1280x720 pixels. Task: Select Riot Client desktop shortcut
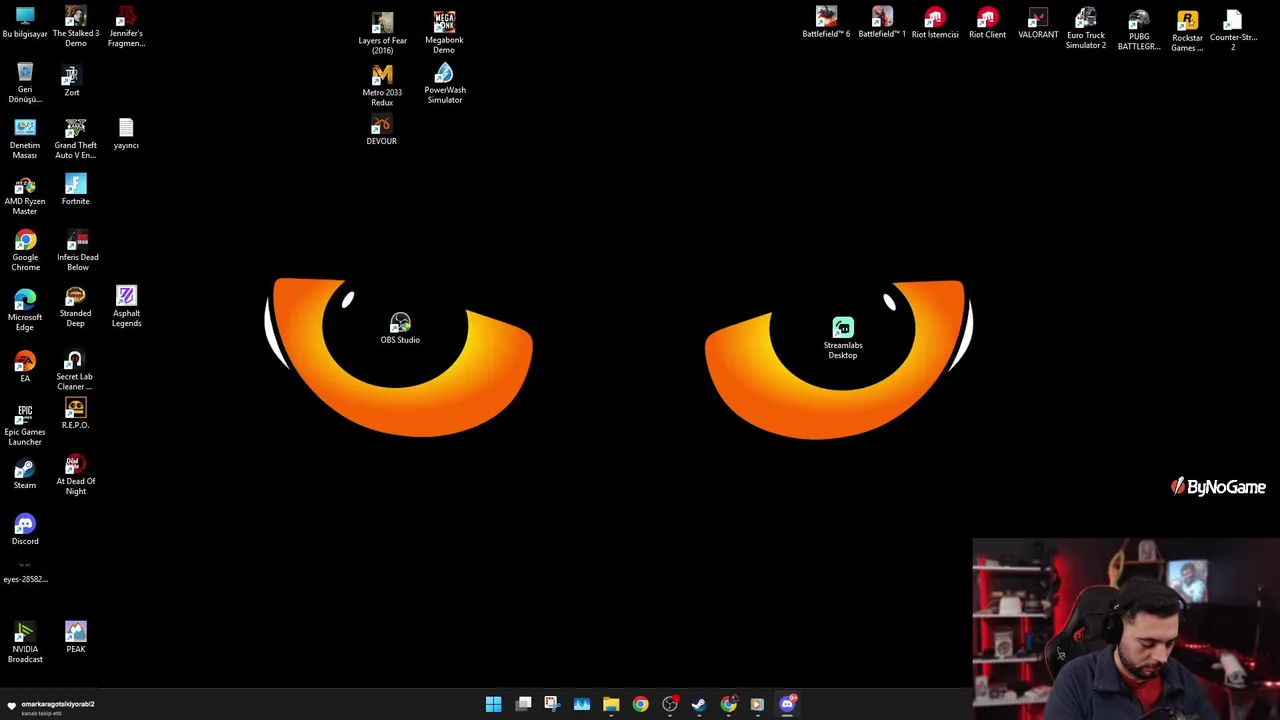click(x=987, y=23)
